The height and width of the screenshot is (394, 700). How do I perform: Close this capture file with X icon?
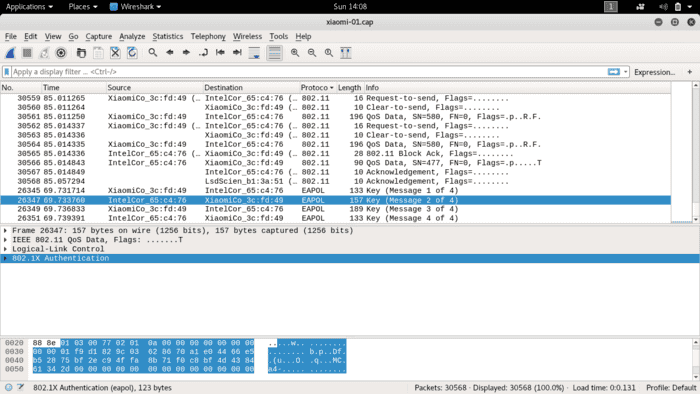click(x=115, y=53)
